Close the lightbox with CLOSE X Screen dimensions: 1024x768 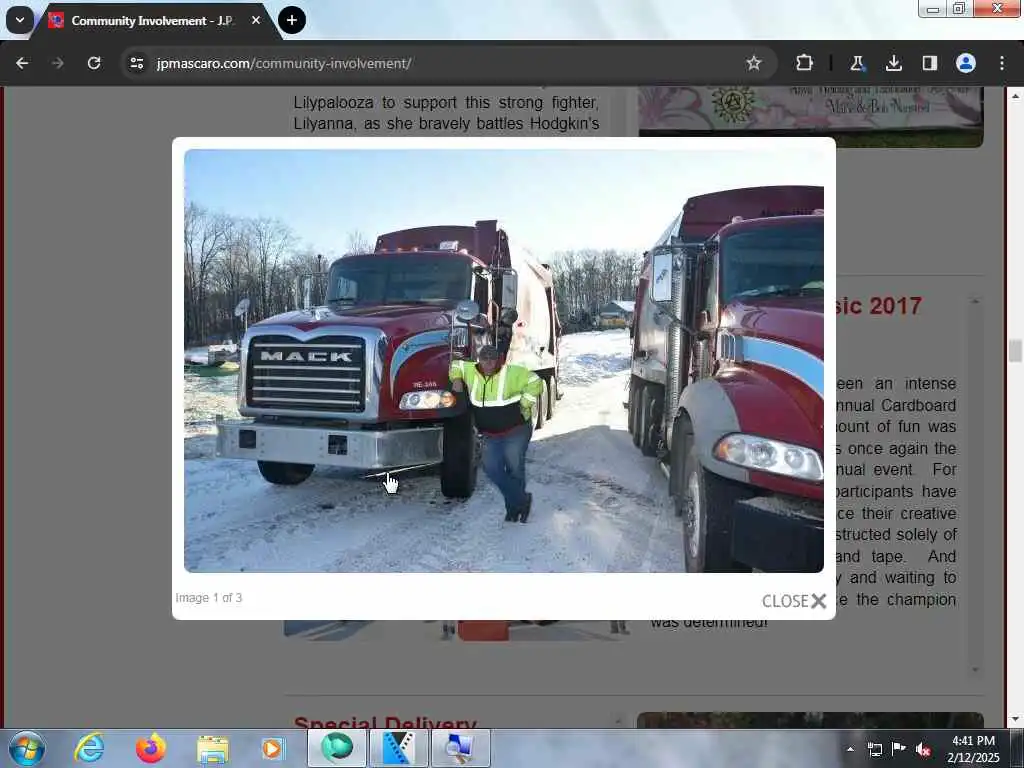pos(794,601)
